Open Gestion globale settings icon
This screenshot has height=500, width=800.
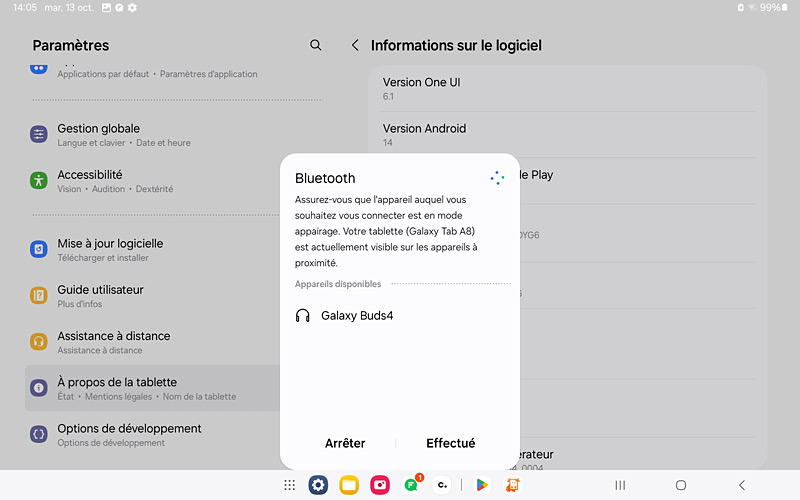point(39,134)
